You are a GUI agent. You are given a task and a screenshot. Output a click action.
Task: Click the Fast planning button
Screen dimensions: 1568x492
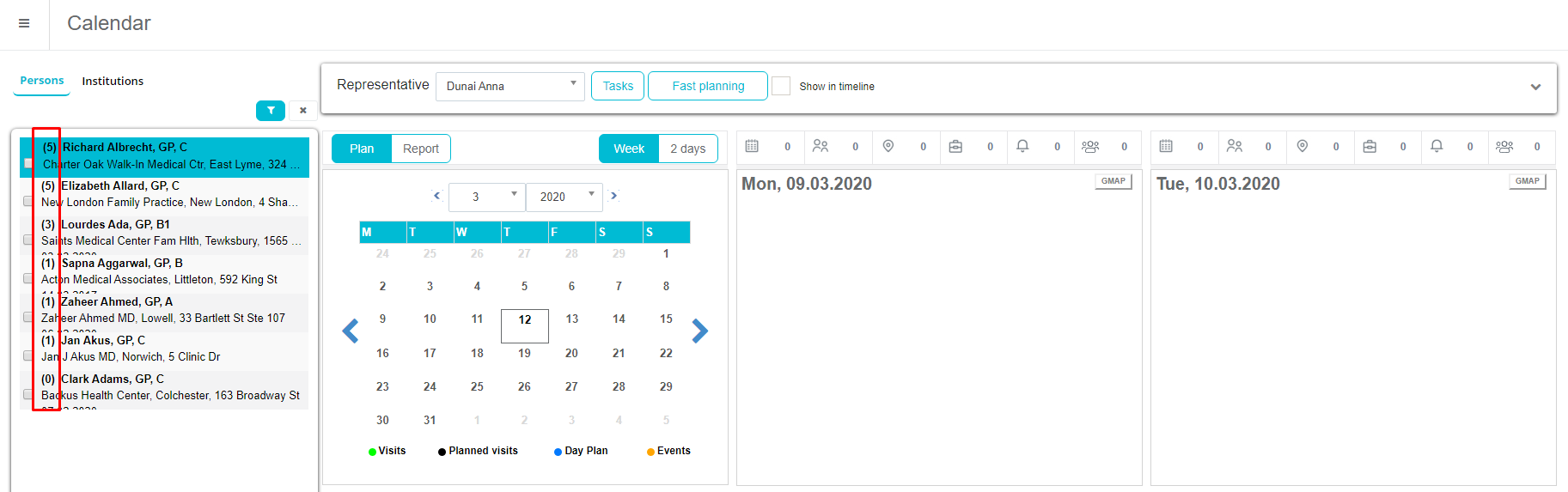[x=708, y=86]
